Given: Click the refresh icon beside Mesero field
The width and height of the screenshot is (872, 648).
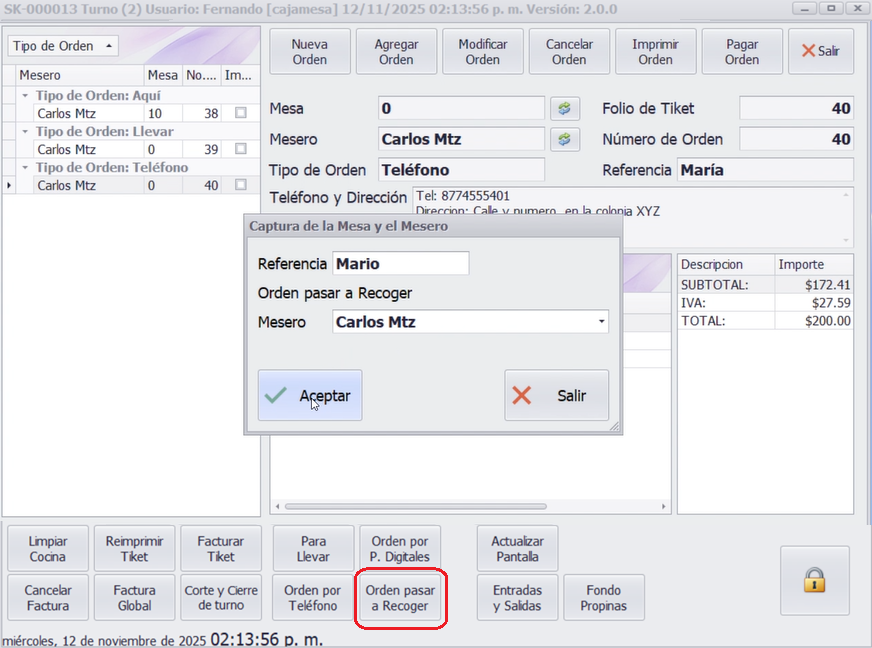Looking at the screenshot, I should coord(564,139).
